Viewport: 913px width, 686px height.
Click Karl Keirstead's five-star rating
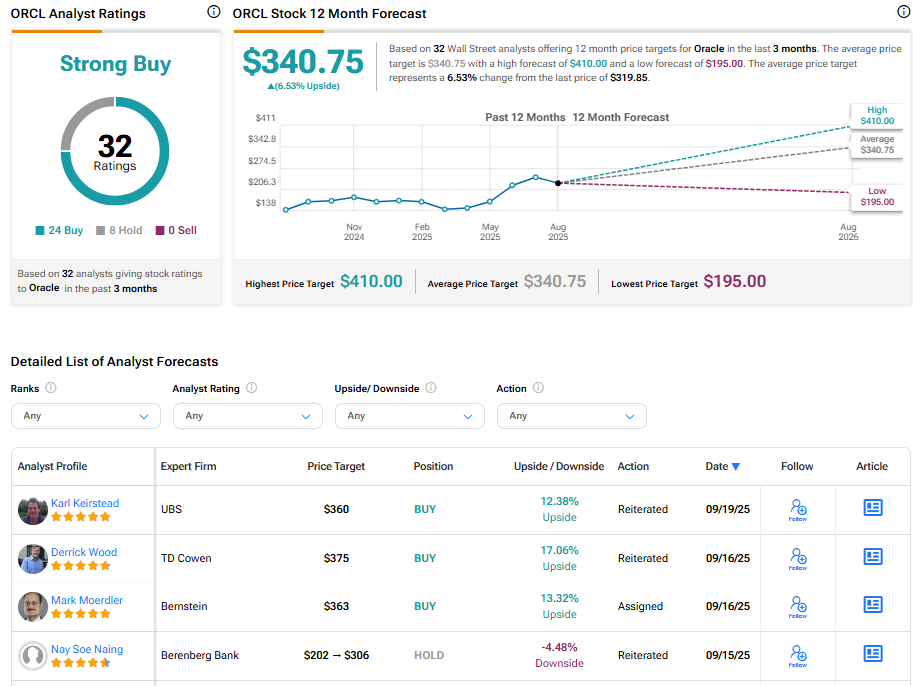coord(80,517)
